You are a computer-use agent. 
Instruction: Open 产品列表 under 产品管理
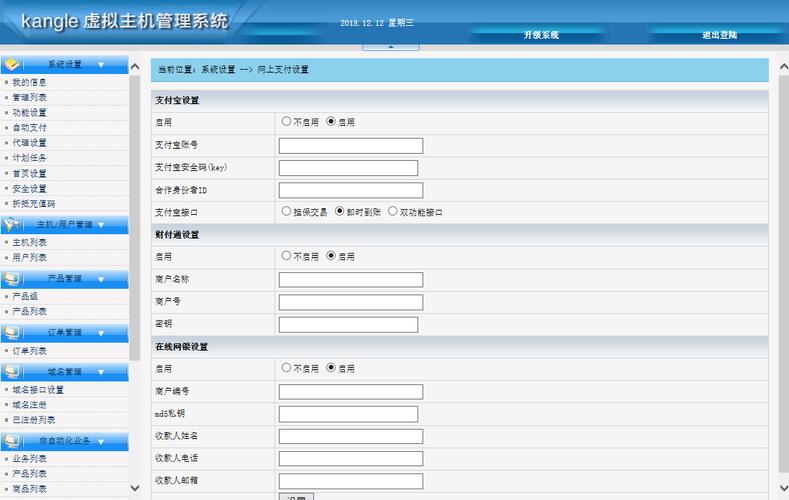click(x=29, y=311)
